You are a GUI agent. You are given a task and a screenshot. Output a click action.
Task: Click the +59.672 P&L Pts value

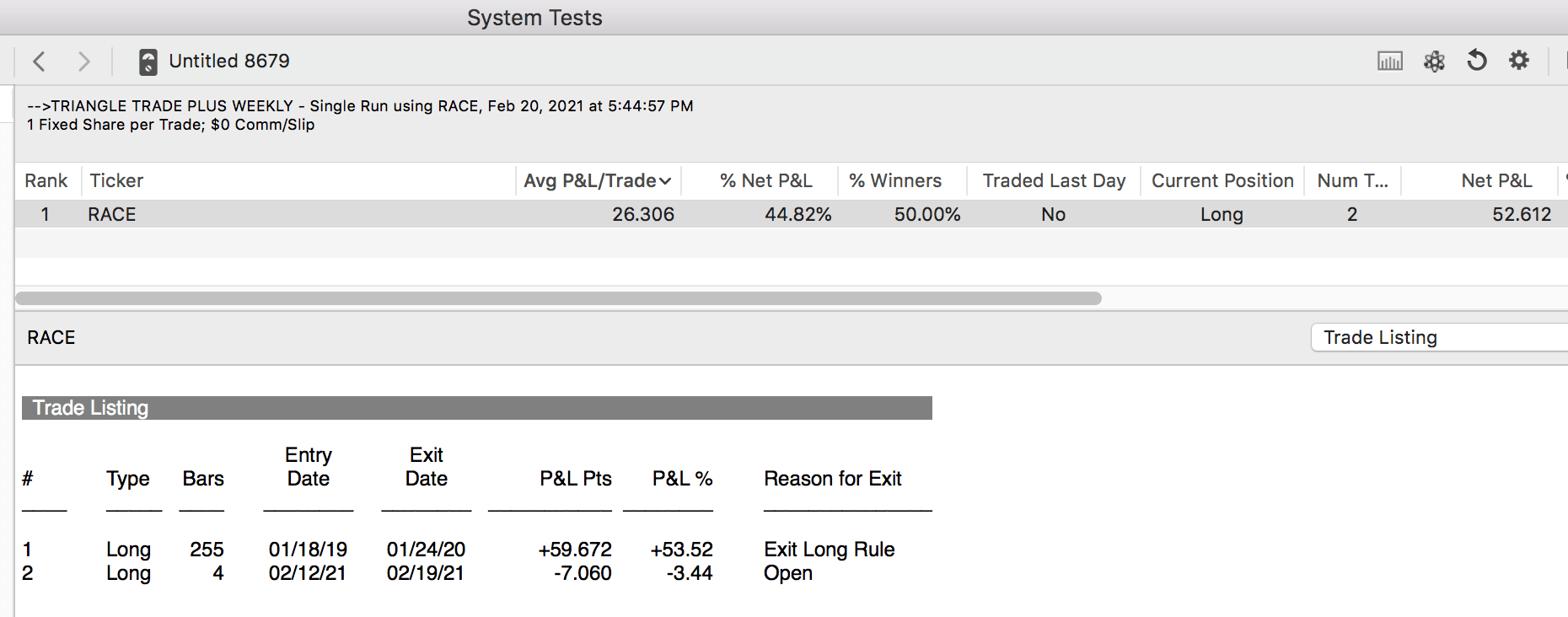pos(575,550)
